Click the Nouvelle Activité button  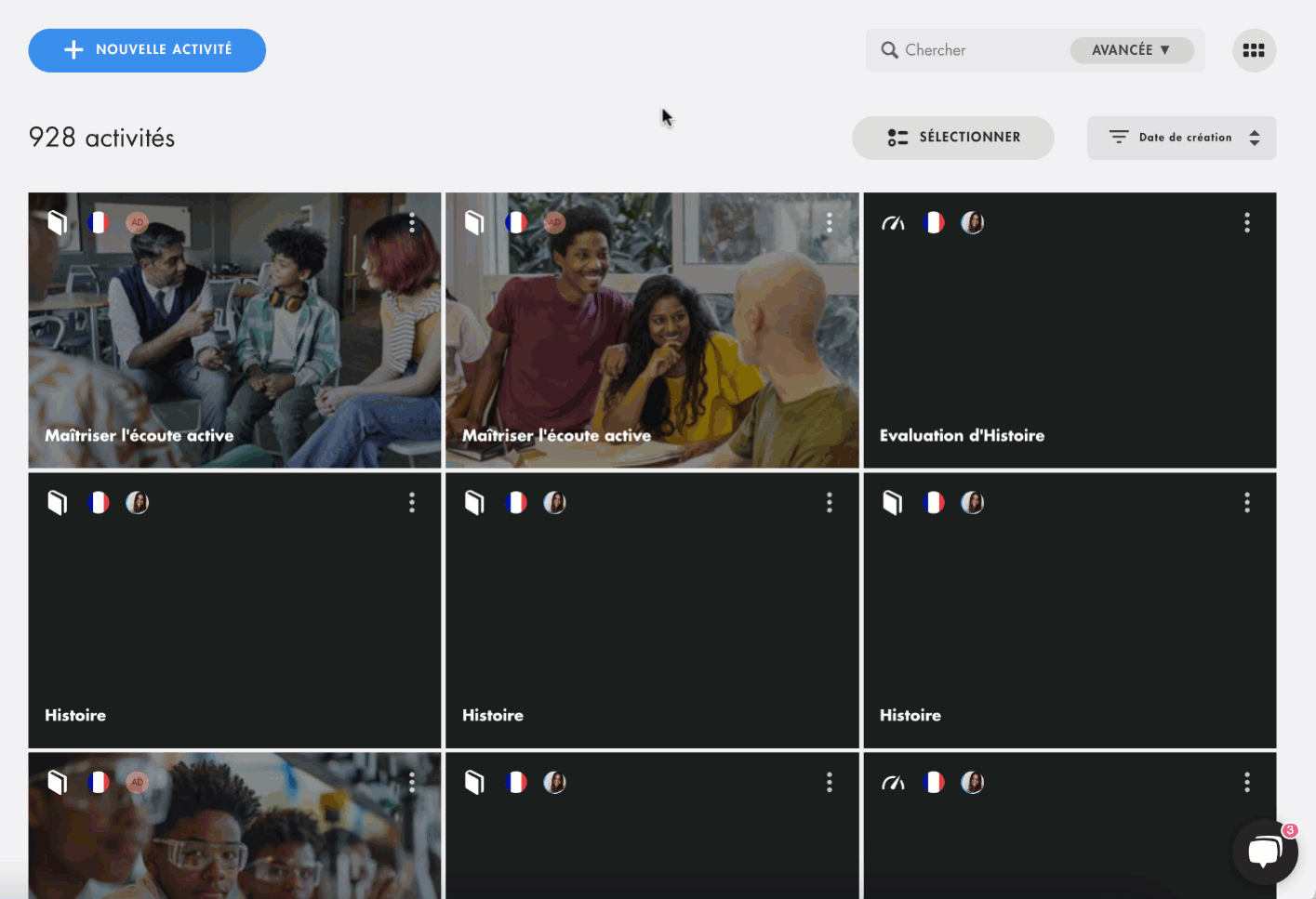(147, 50)
